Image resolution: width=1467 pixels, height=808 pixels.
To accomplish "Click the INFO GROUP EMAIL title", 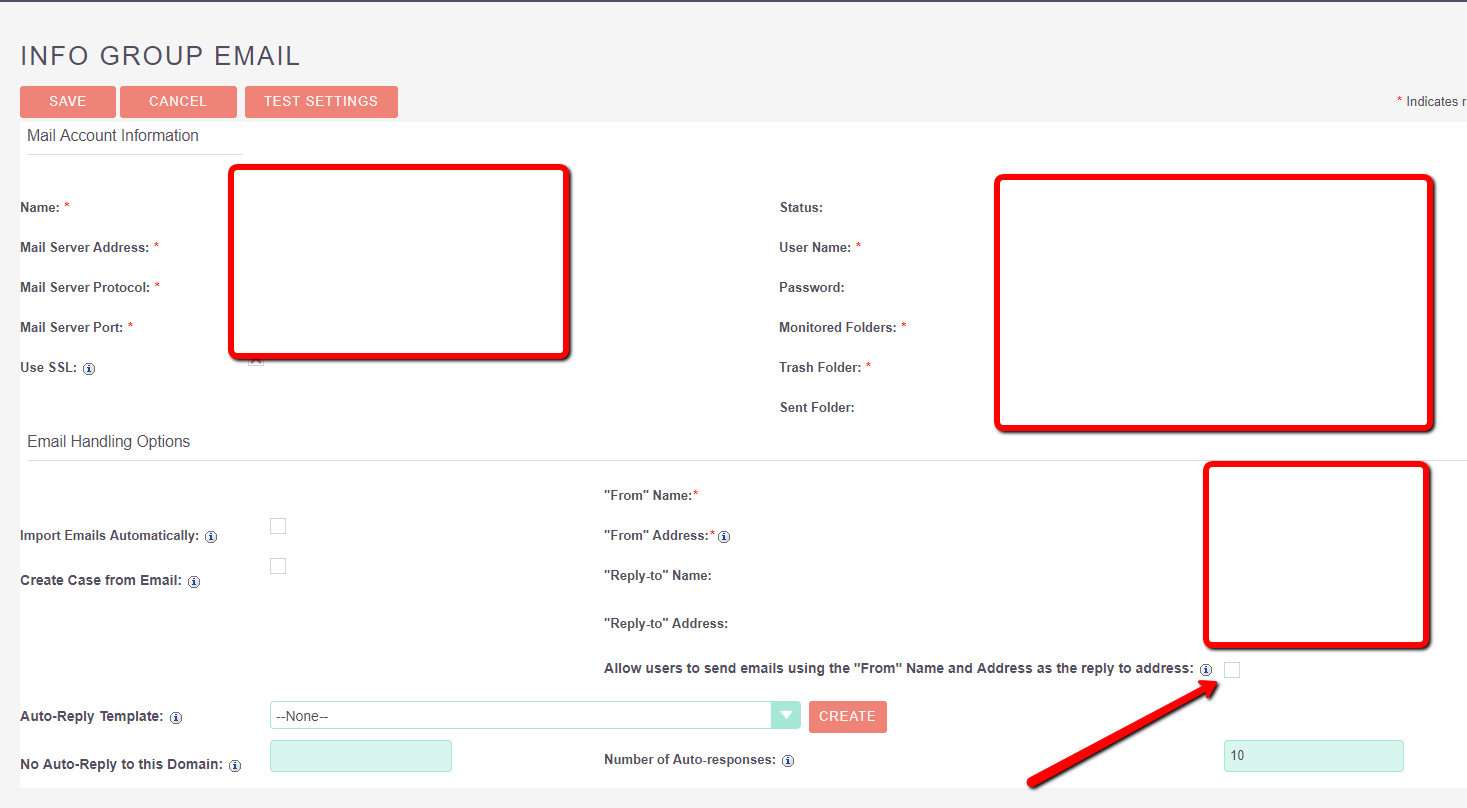I will pos(160,56).
